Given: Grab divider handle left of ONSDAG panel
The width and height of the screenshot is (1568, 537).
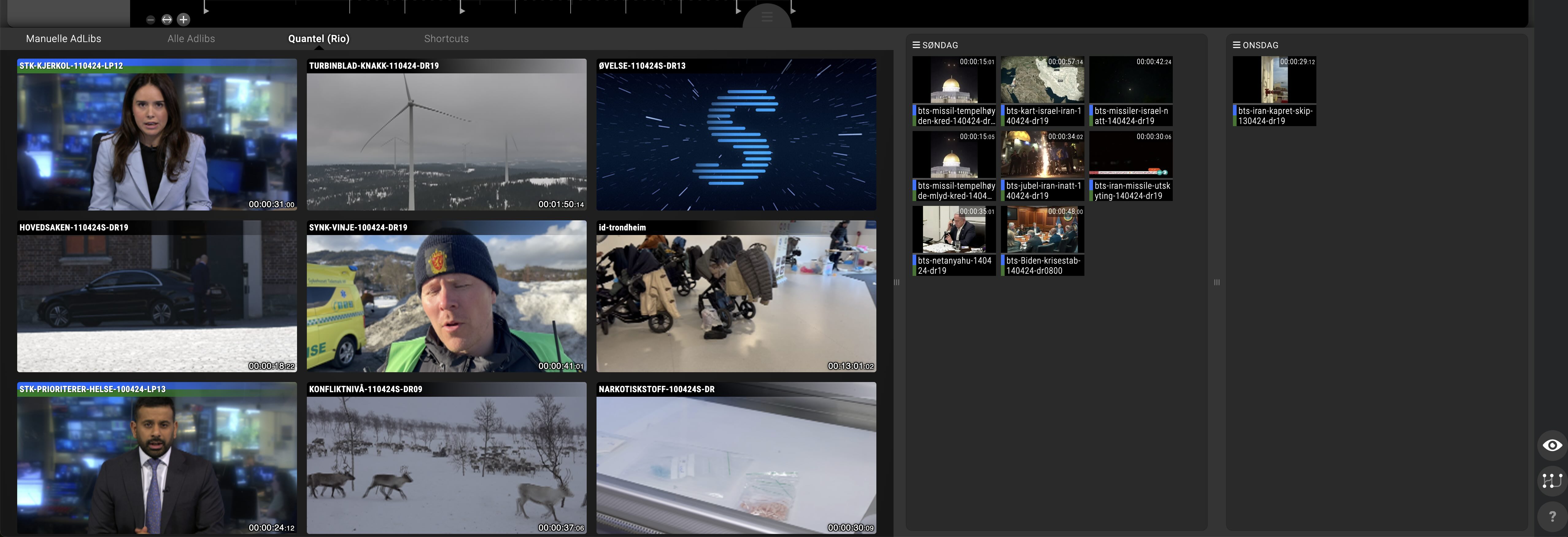Looking at the screenshot, I should (1217, 282).
